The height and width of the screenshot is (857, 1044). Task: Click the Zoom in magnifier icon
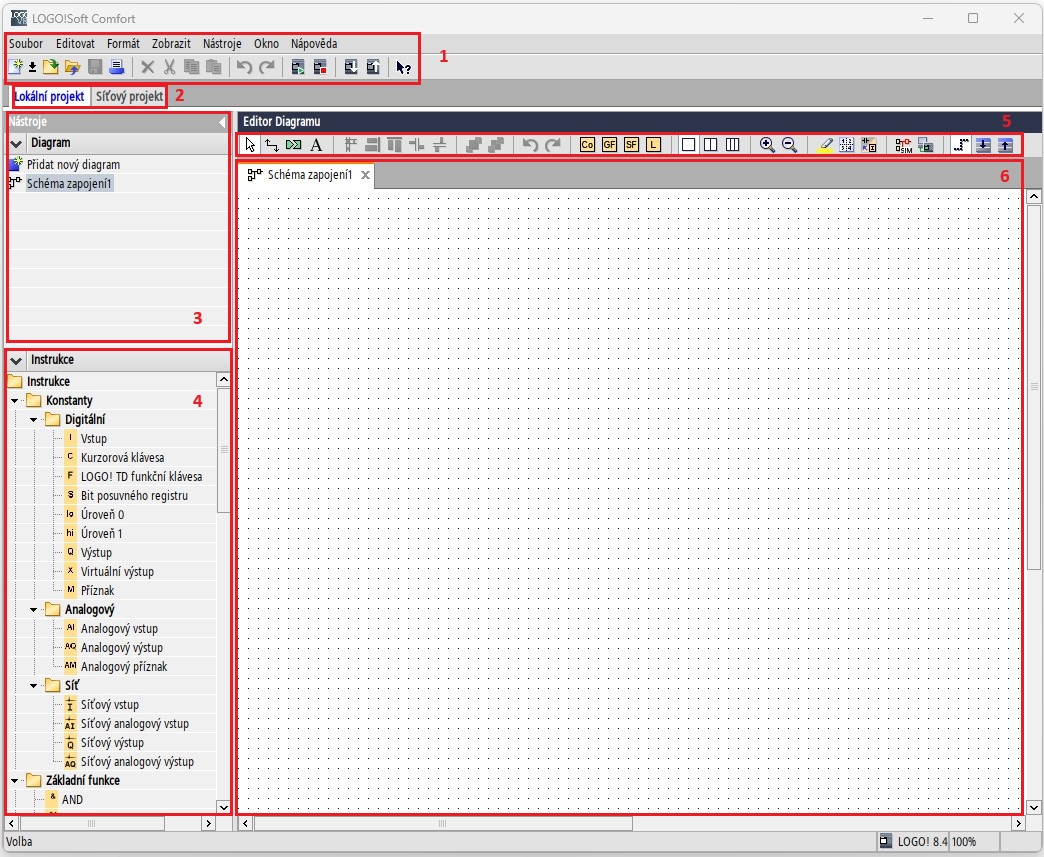point(767,145)
